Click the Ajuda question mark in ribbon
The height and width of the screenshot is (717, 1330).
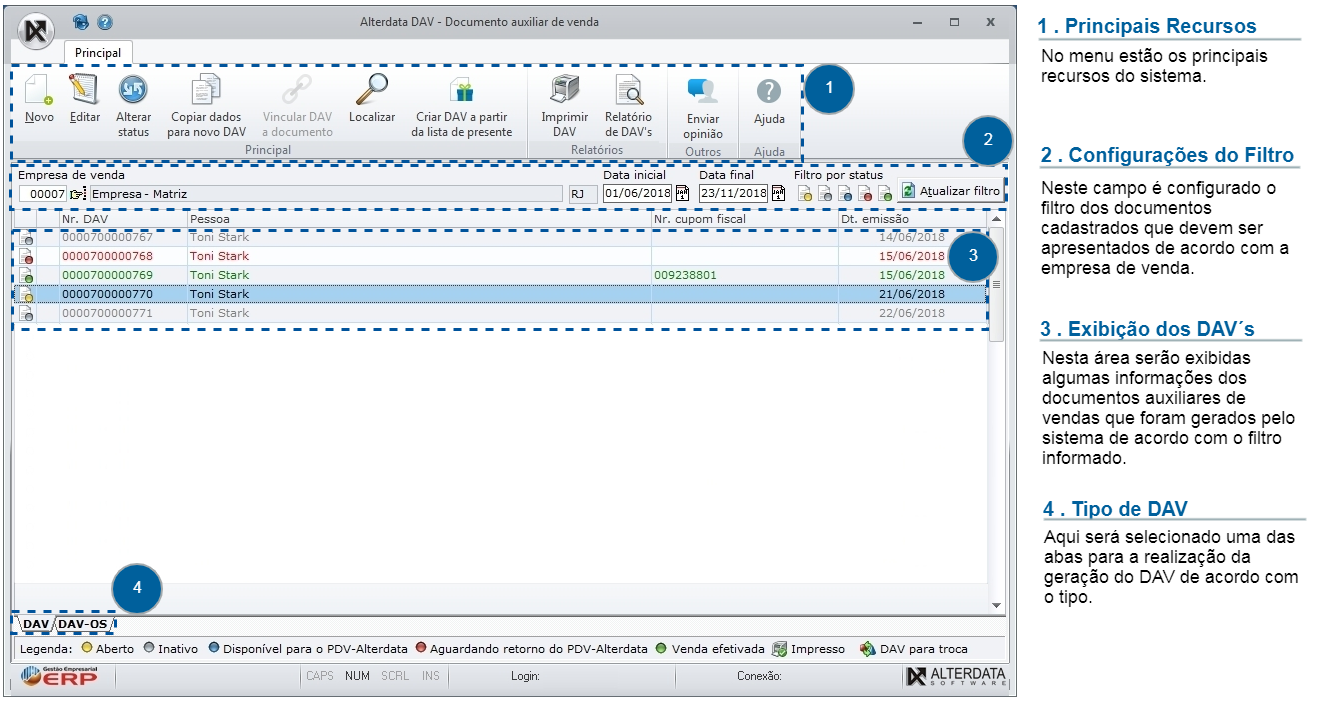click(768, 92)
